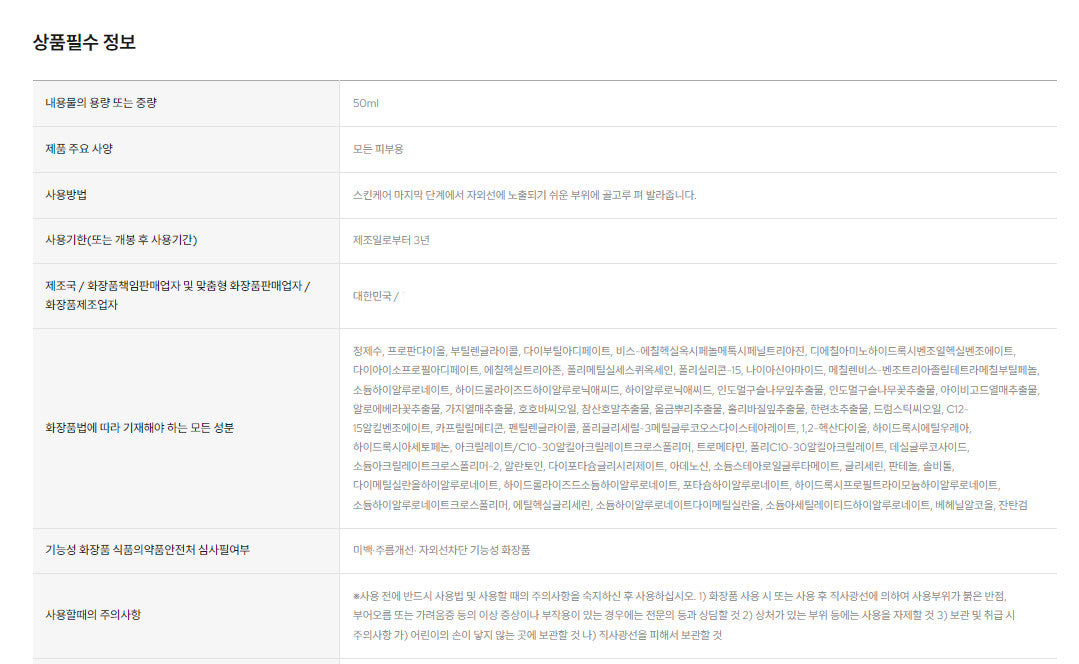Select the 미백·주름개선·자외선차단 기능성 화장품 value

(441, 550)
